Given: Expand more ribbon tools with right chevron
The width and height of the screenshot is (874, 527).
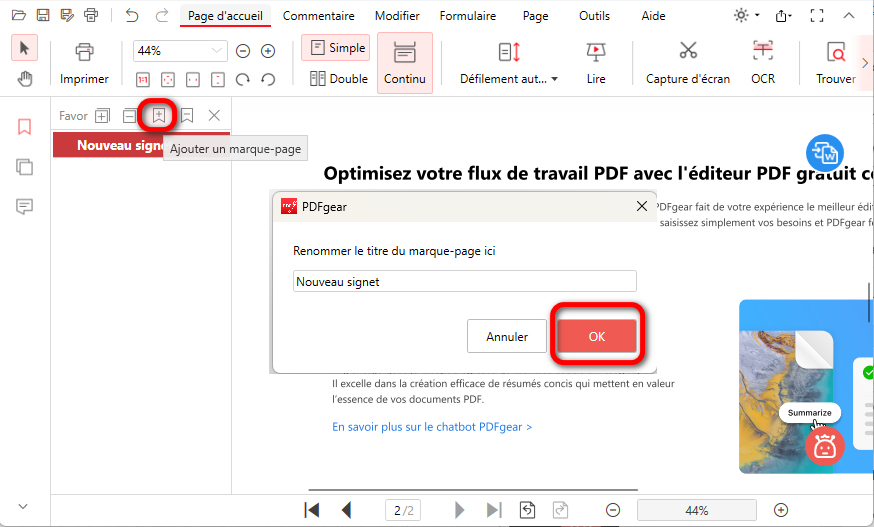Looking at the screenshot, I should (x=865, y=63).
